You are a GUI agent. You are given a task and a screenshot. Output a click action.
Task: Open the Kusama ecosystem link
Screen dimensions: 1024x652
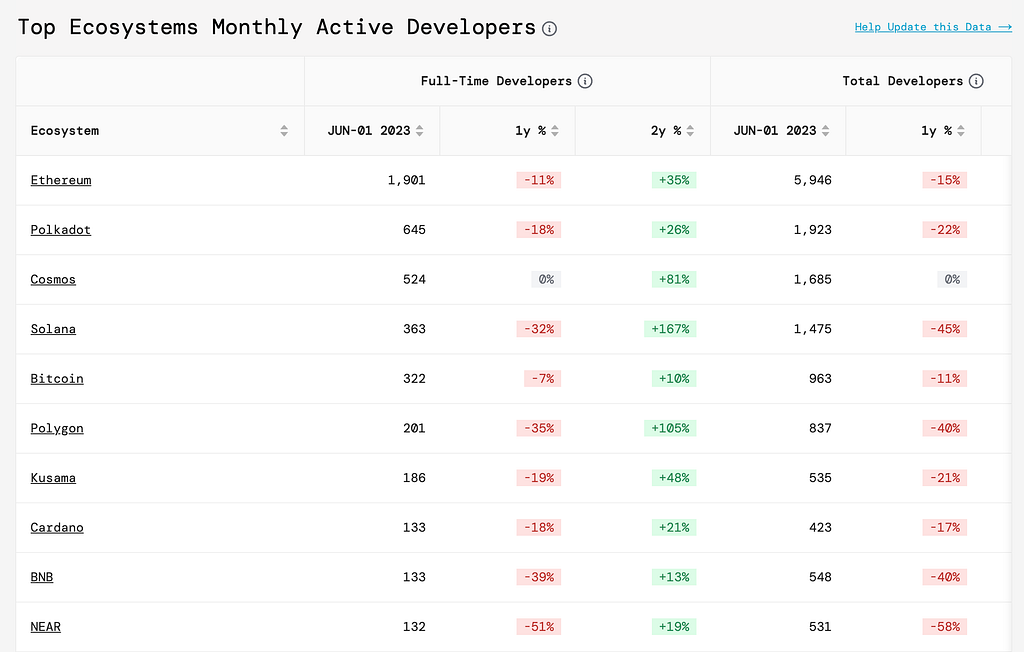click(x=53, y=478)
